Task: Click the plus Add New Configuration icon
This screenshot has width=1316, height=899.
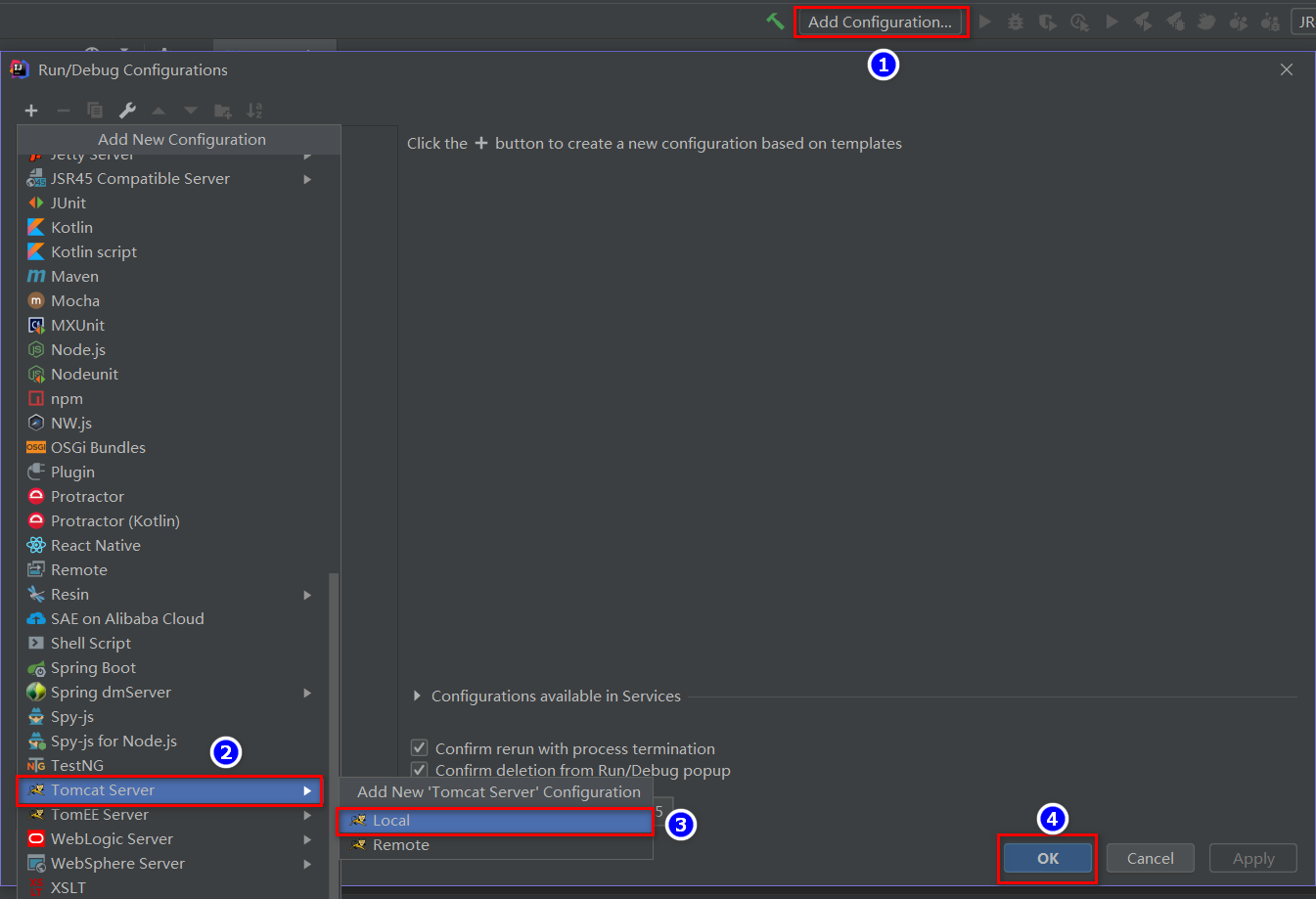Action: pyautogui.click(x=31, y=111)
